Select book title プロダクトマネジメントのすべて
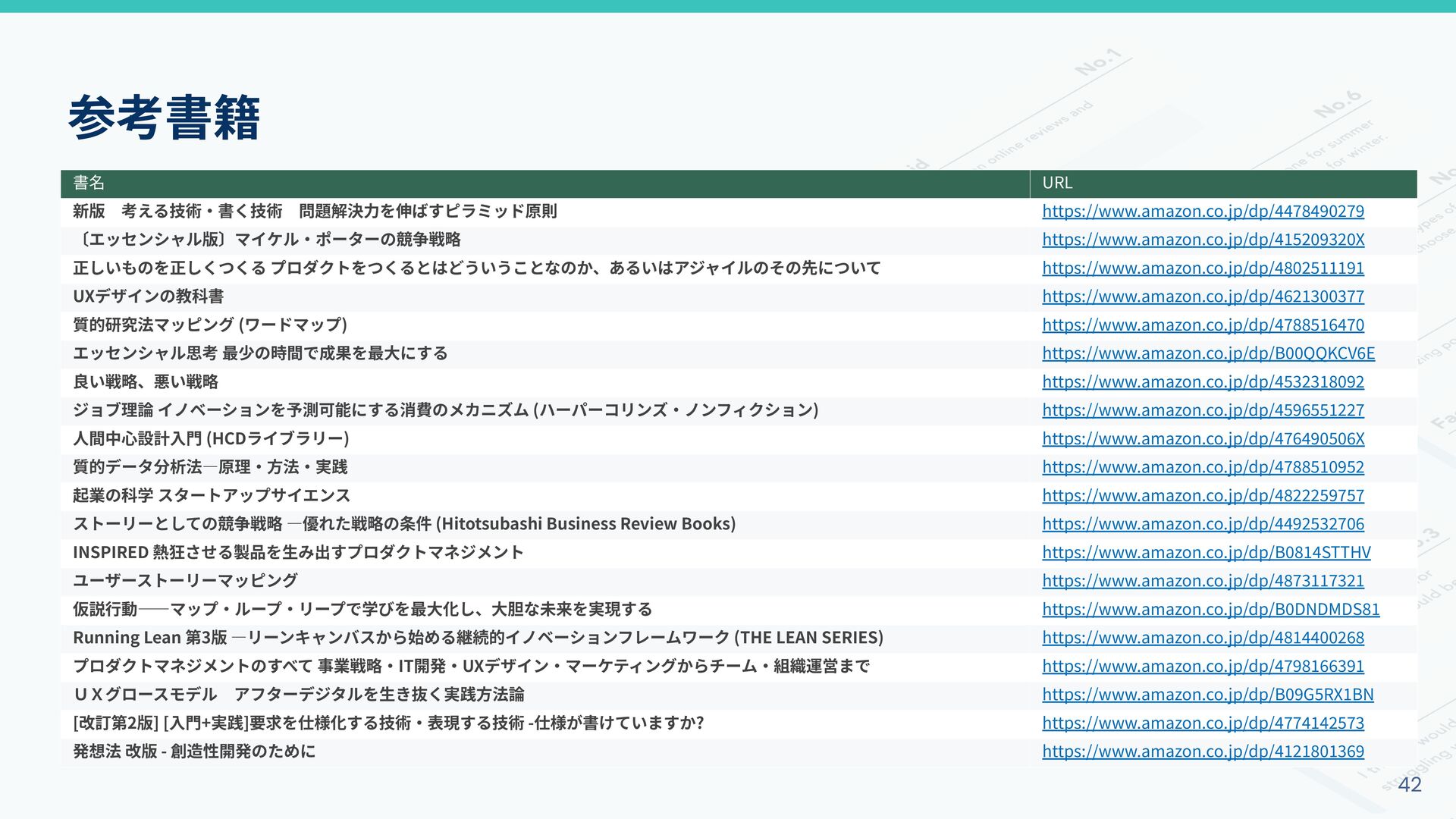The height and width of the screenshot is (819, 1456). click(x=471, y=666)
